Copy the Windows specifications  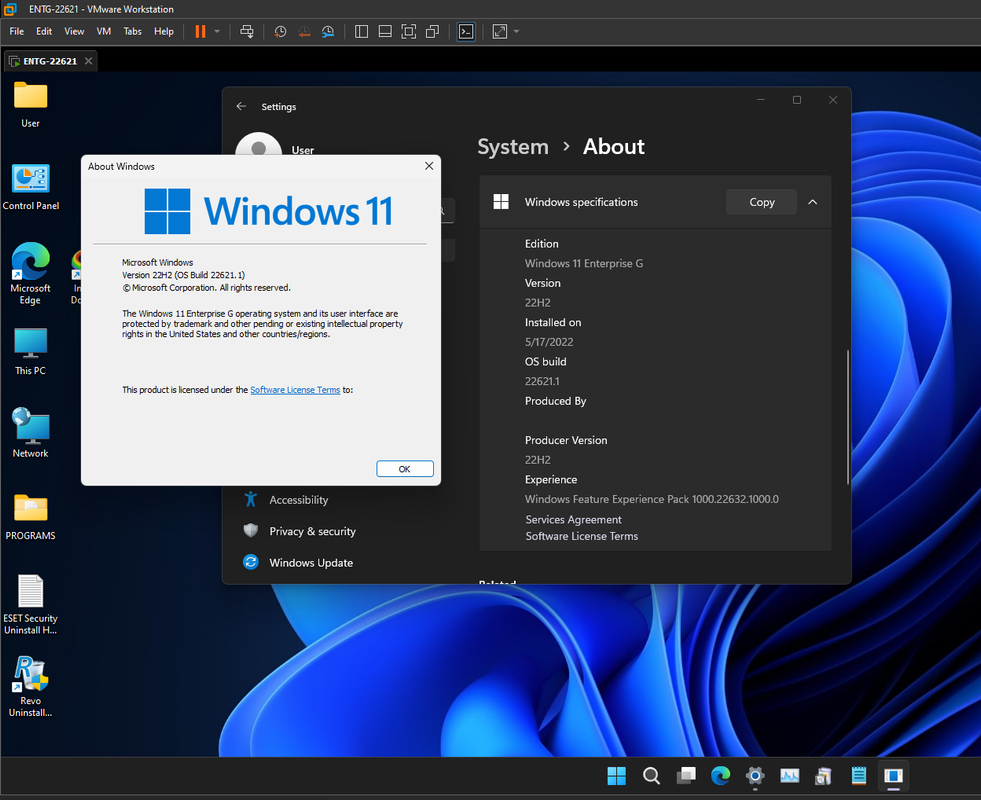pos(761,202)
